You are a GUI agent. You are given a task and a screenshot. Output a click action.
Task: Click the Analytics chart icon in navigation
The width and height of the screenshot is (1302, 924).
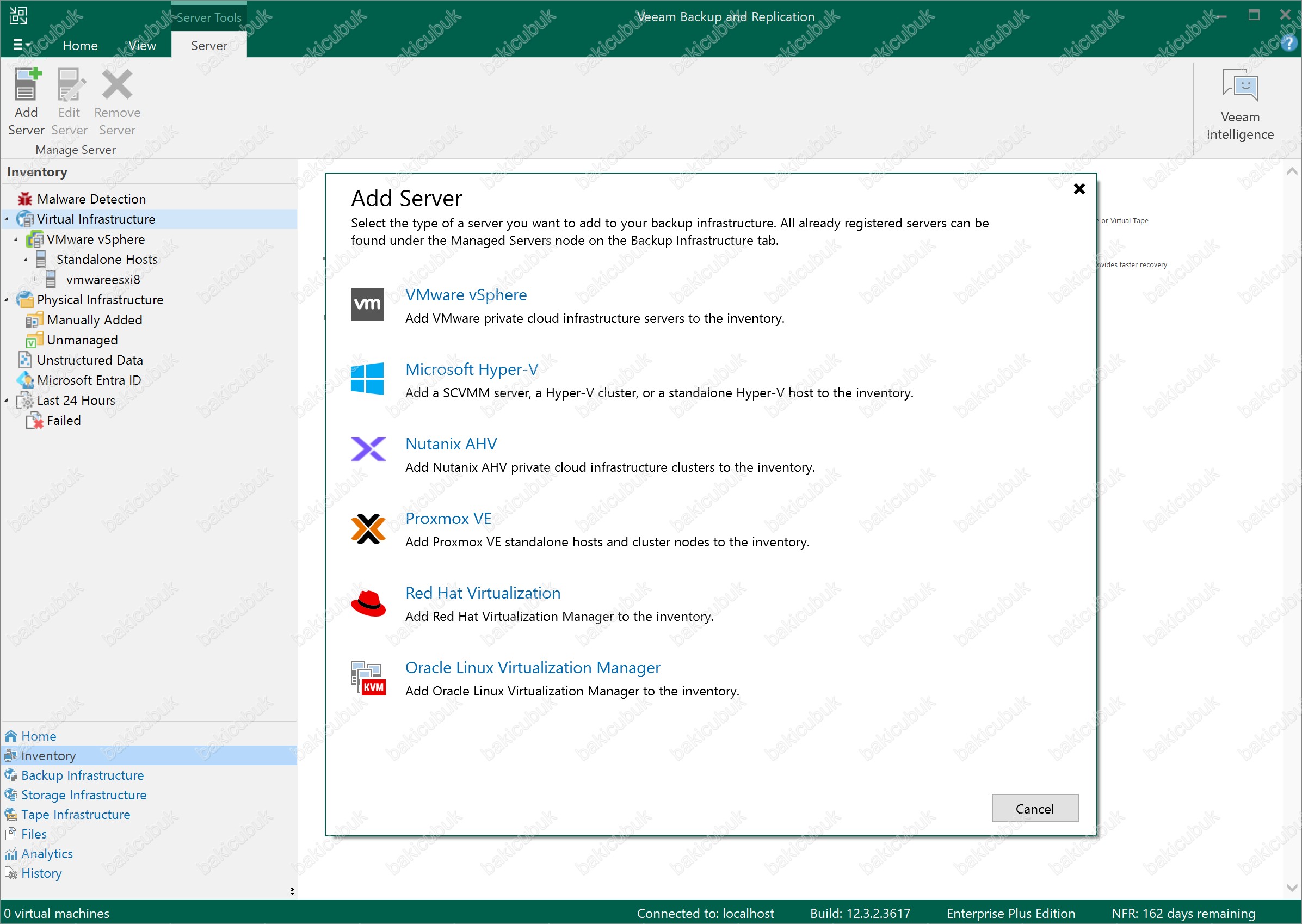tap(11, 854)
